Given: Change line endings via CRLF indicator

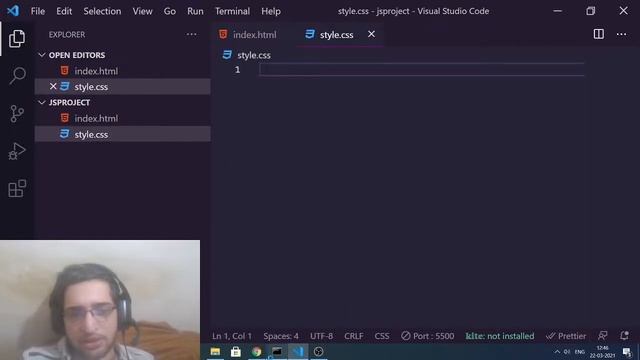Looking at the screenshot, I should [353, 336].
